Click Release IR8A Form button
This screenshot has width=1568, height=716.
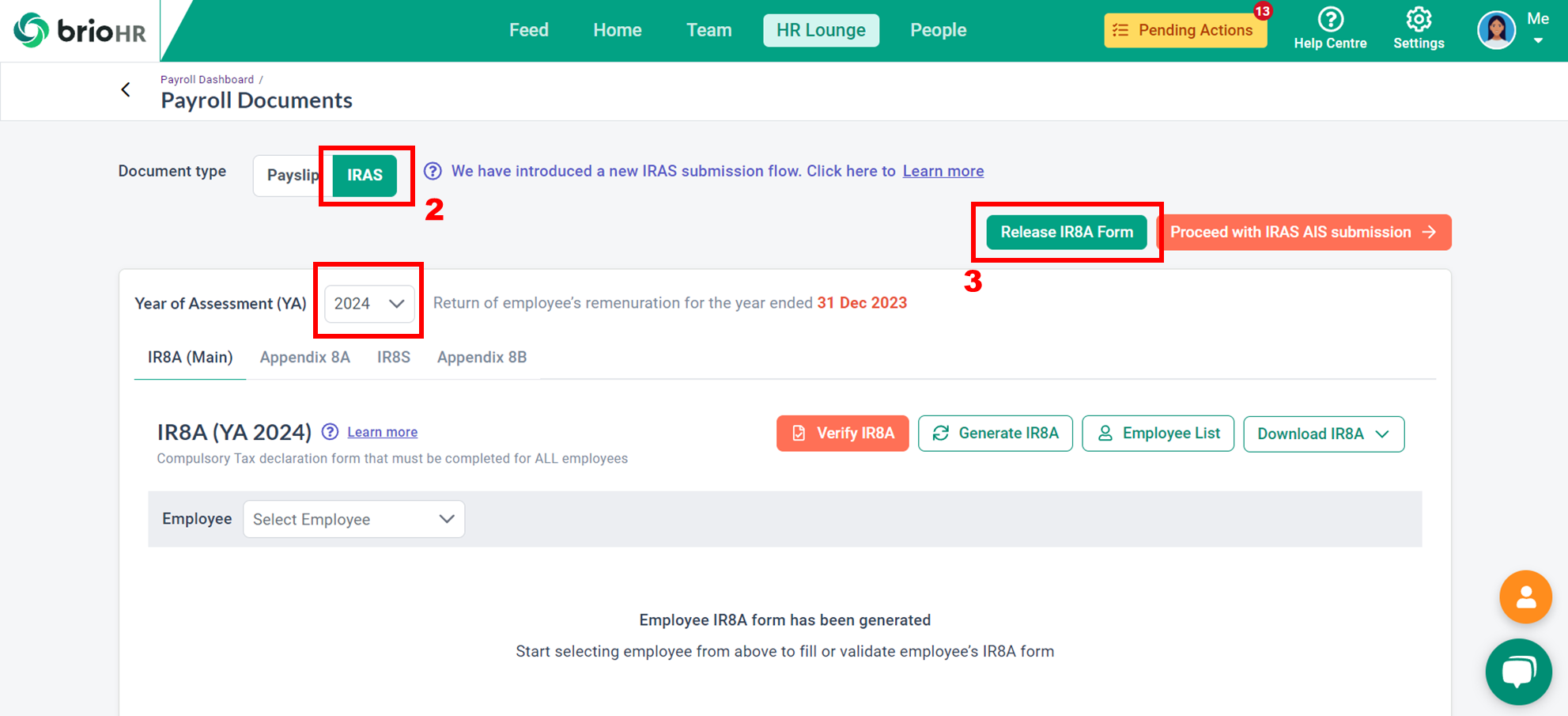[x=1067, y=232]
